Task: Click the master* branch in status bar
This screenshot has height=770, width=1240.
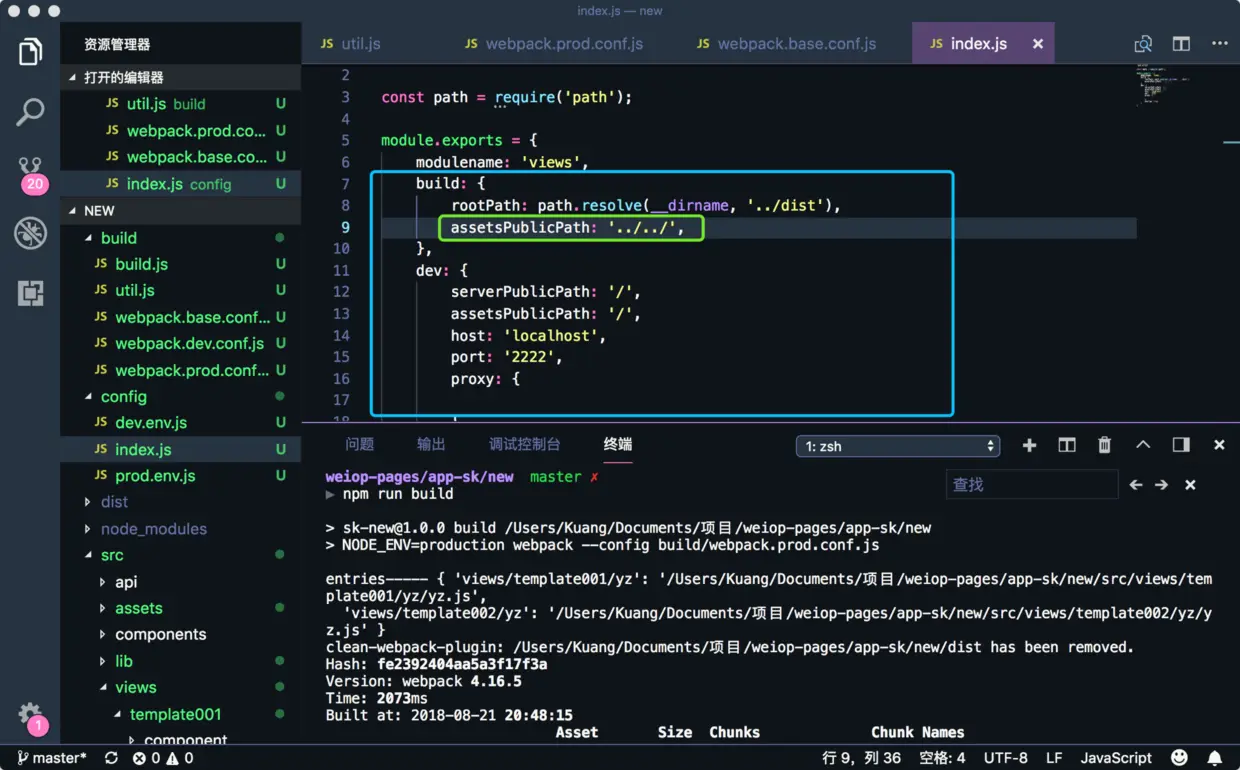Action: pyautogui.click(x=52, y=758)
